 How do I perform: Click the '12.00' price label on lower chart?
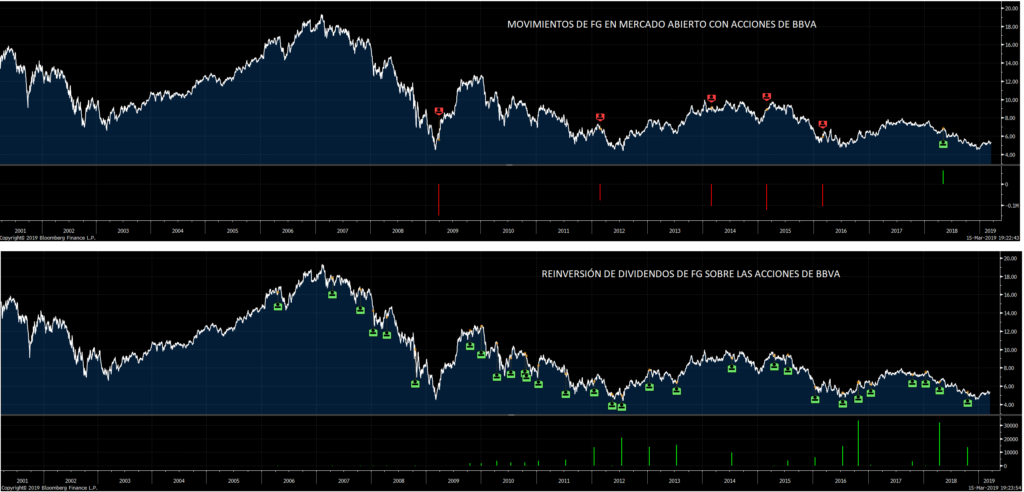pyautogui.click(x=1012, y=331)
